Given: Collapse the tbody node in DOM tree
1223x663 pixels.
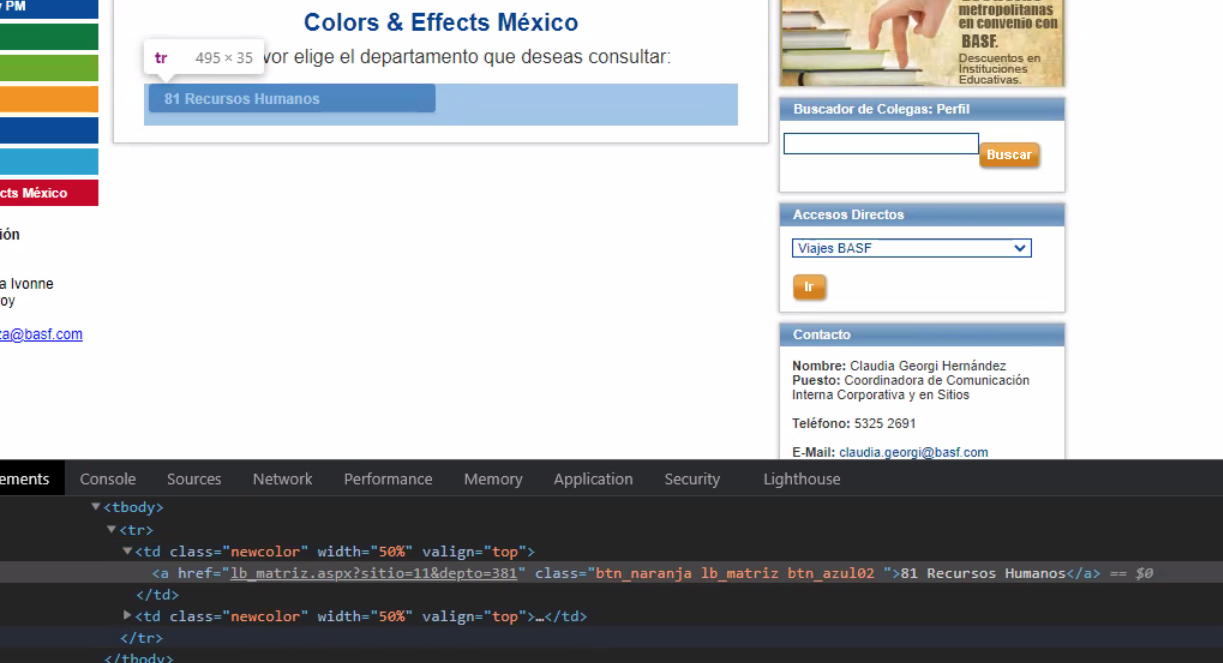Looking at the screenshot, I should coord(96,507).
